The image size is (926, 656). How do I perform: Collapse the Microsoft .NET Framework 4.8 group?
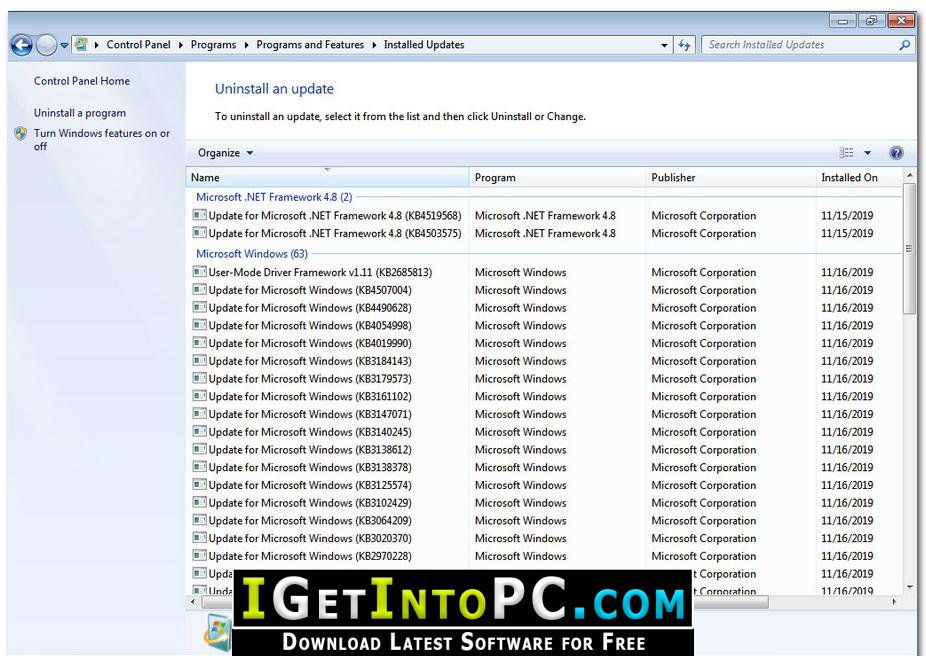coord(274,197)
